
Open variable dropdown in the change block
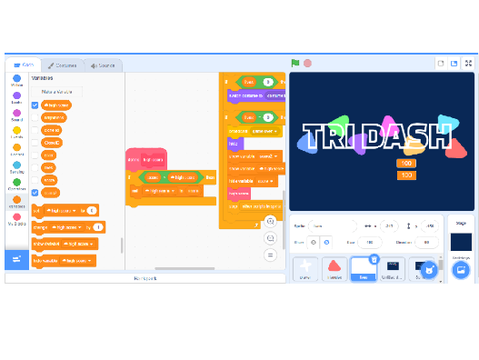[66, 227]
